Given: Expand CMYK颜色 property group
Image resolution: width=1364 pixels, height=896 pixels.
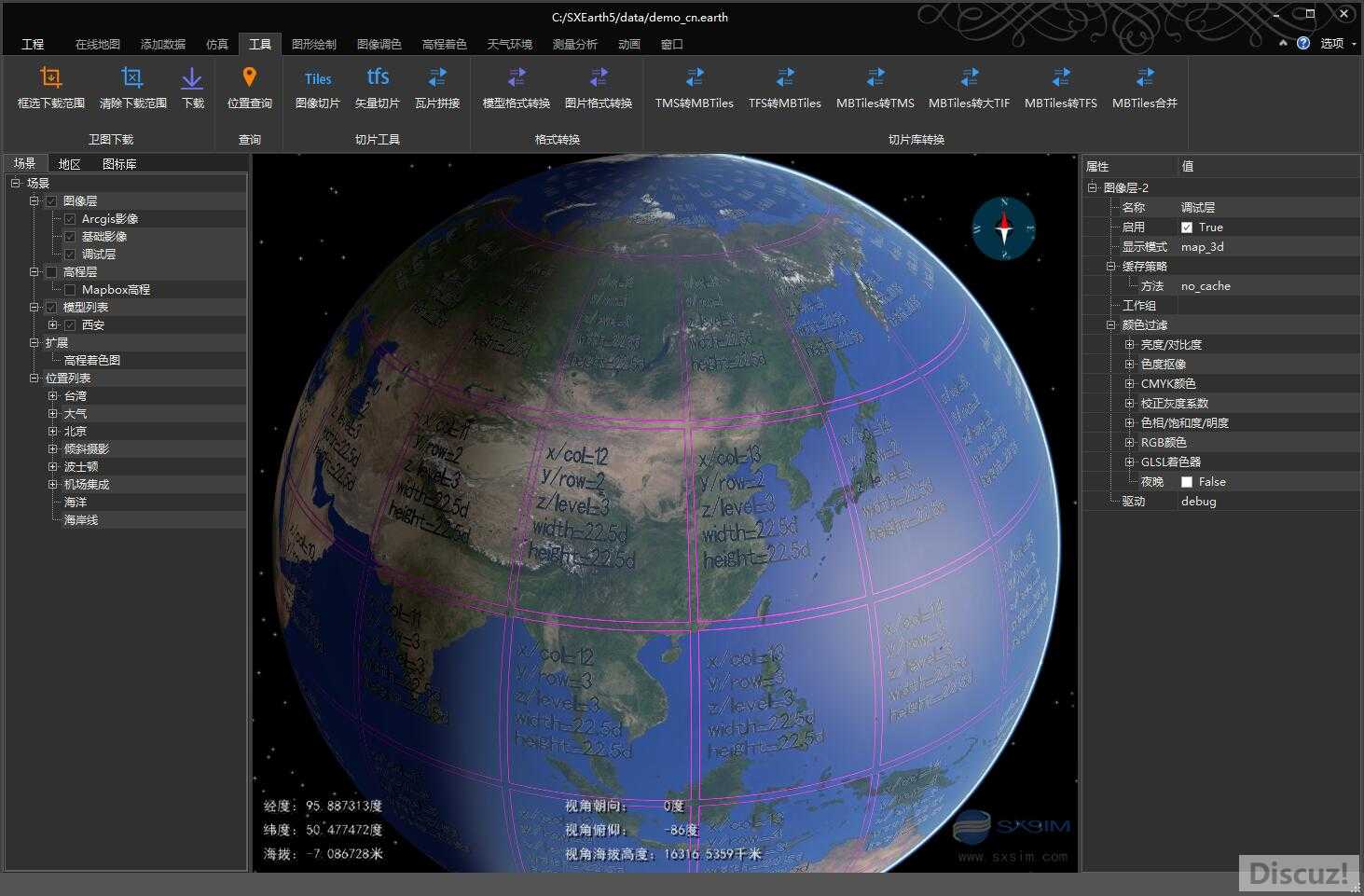Looking at the screenshot, I should [x=1129, y=384].
